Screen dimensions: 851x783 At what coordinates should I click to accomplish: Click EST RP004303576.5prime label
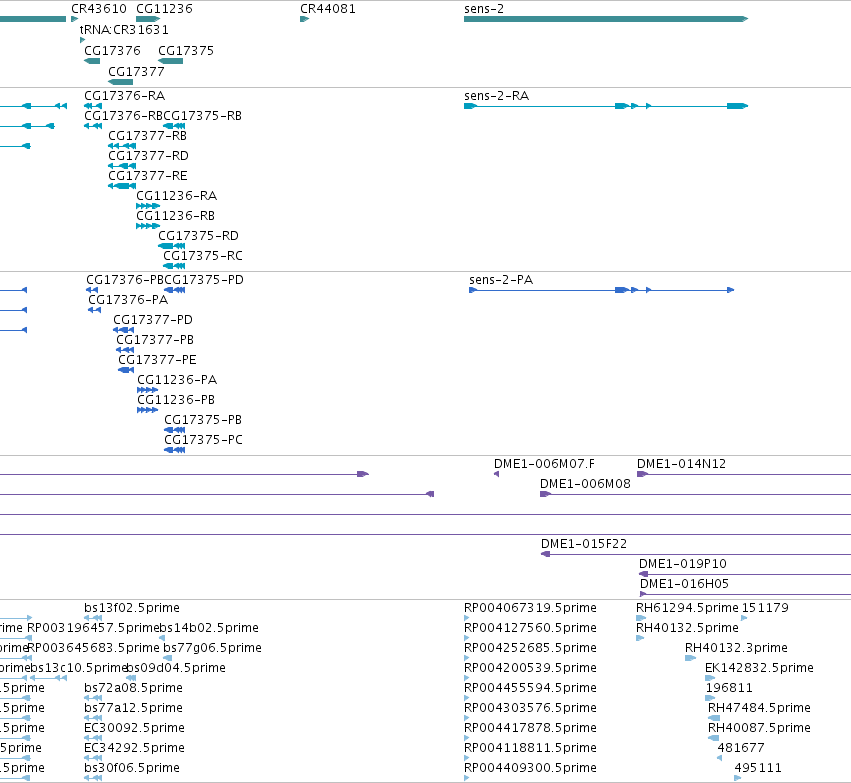pos(530,708)
